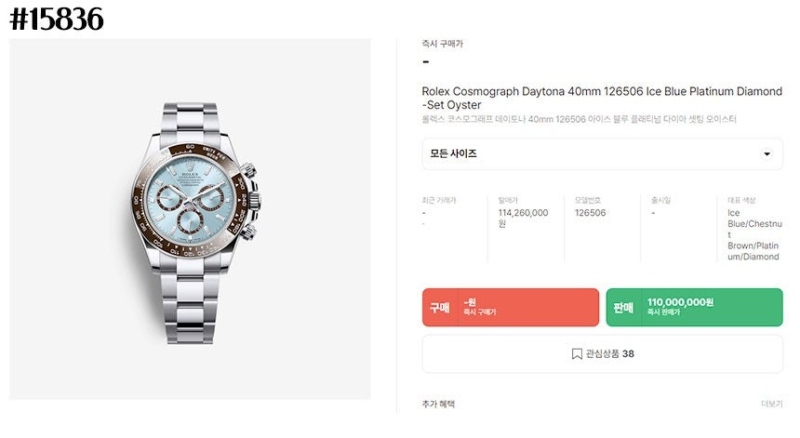Screen dimensions: 800x438
Task: Click the bookmark icon for 관심상품
Action: (577, 353)
